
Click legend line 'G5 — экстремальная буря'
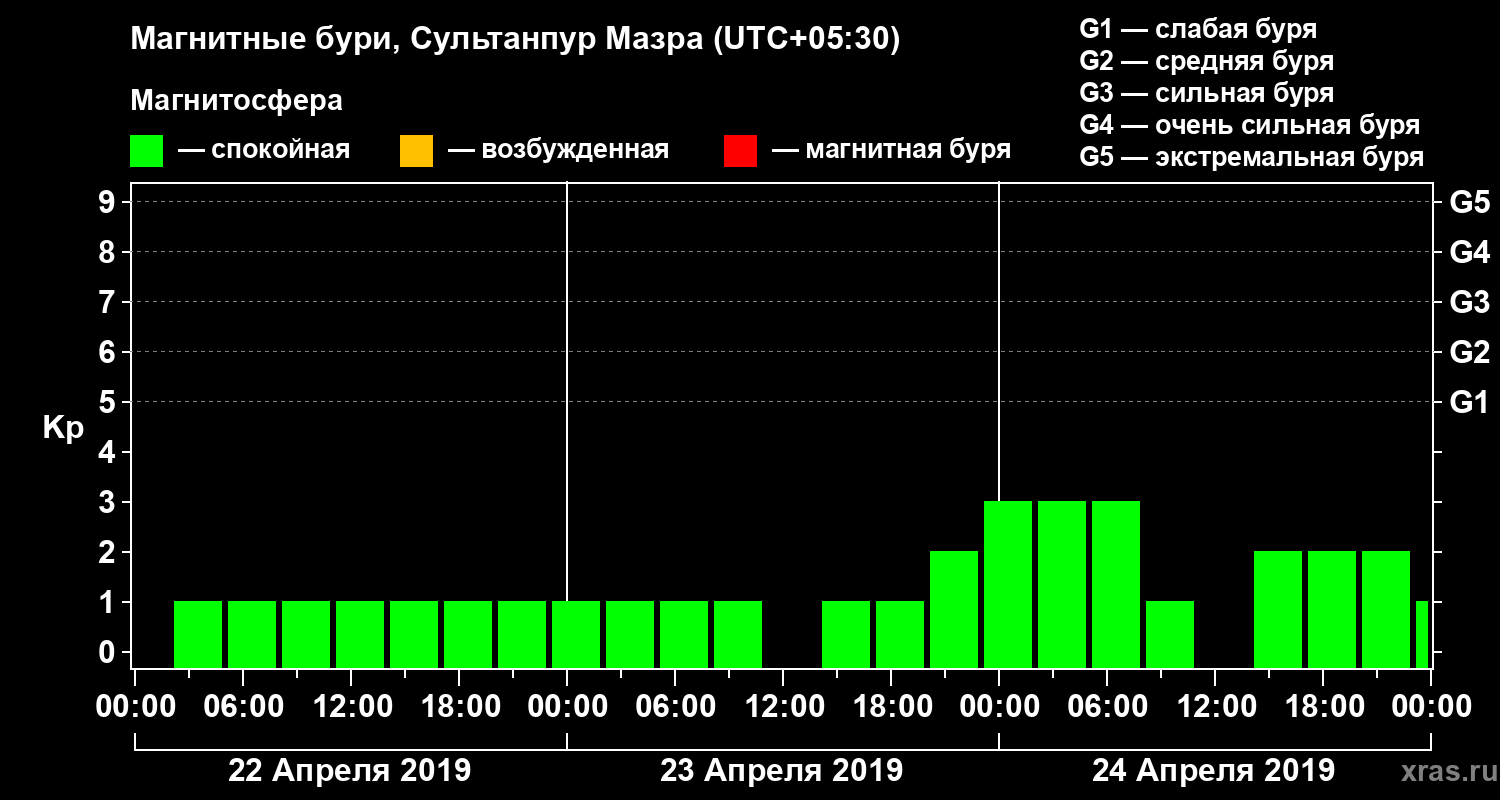(1252, 158)
